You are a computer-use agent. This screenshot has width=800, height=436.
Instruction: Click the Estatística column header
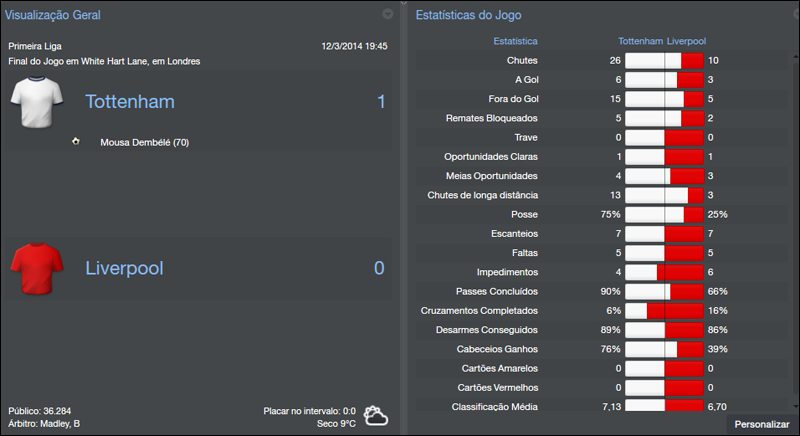(516, 42)
